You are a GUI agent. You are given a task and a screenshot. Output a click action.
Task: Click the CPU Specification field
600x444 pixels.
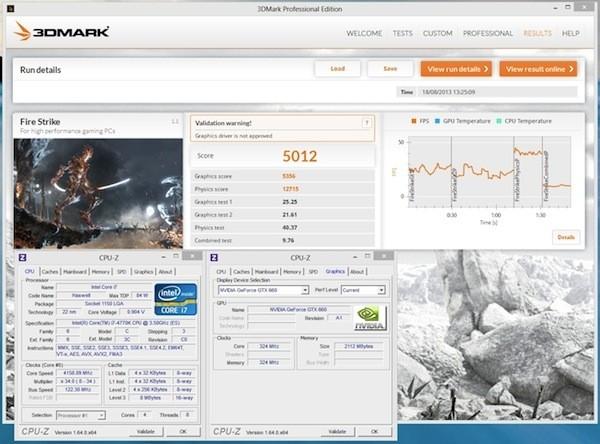(x=126, y=323)
